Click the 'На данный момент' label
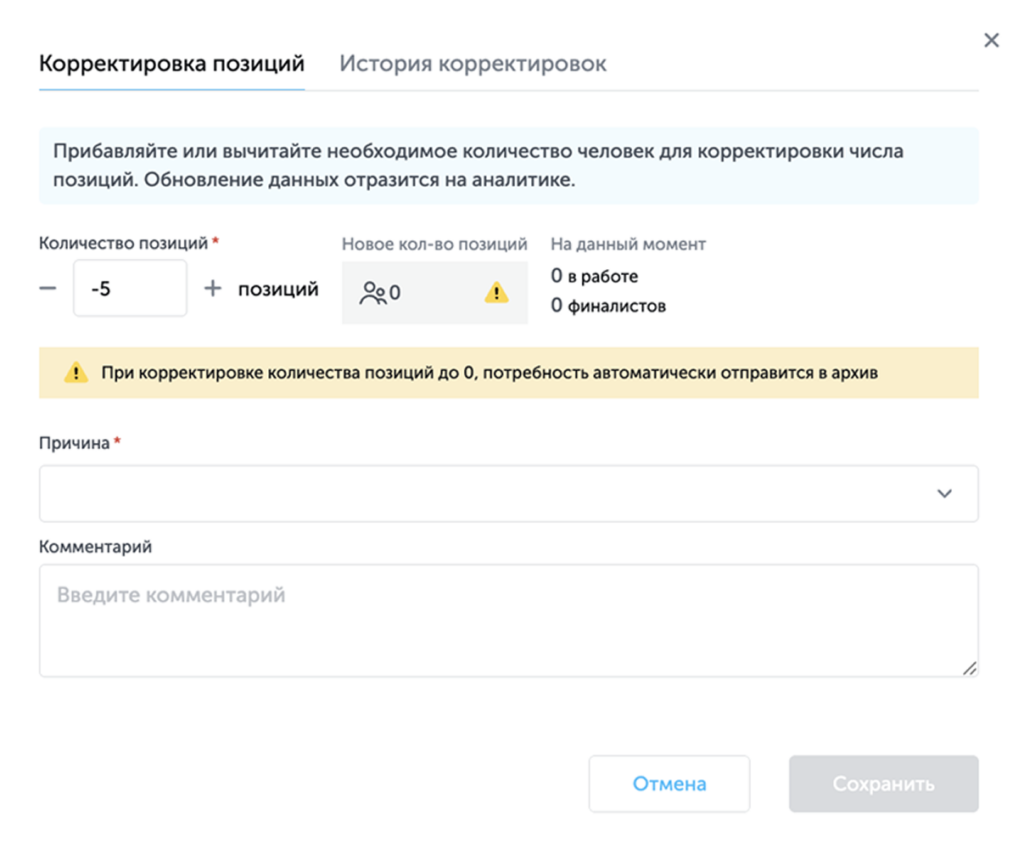 pyautogui.click(x=628, y=244)
